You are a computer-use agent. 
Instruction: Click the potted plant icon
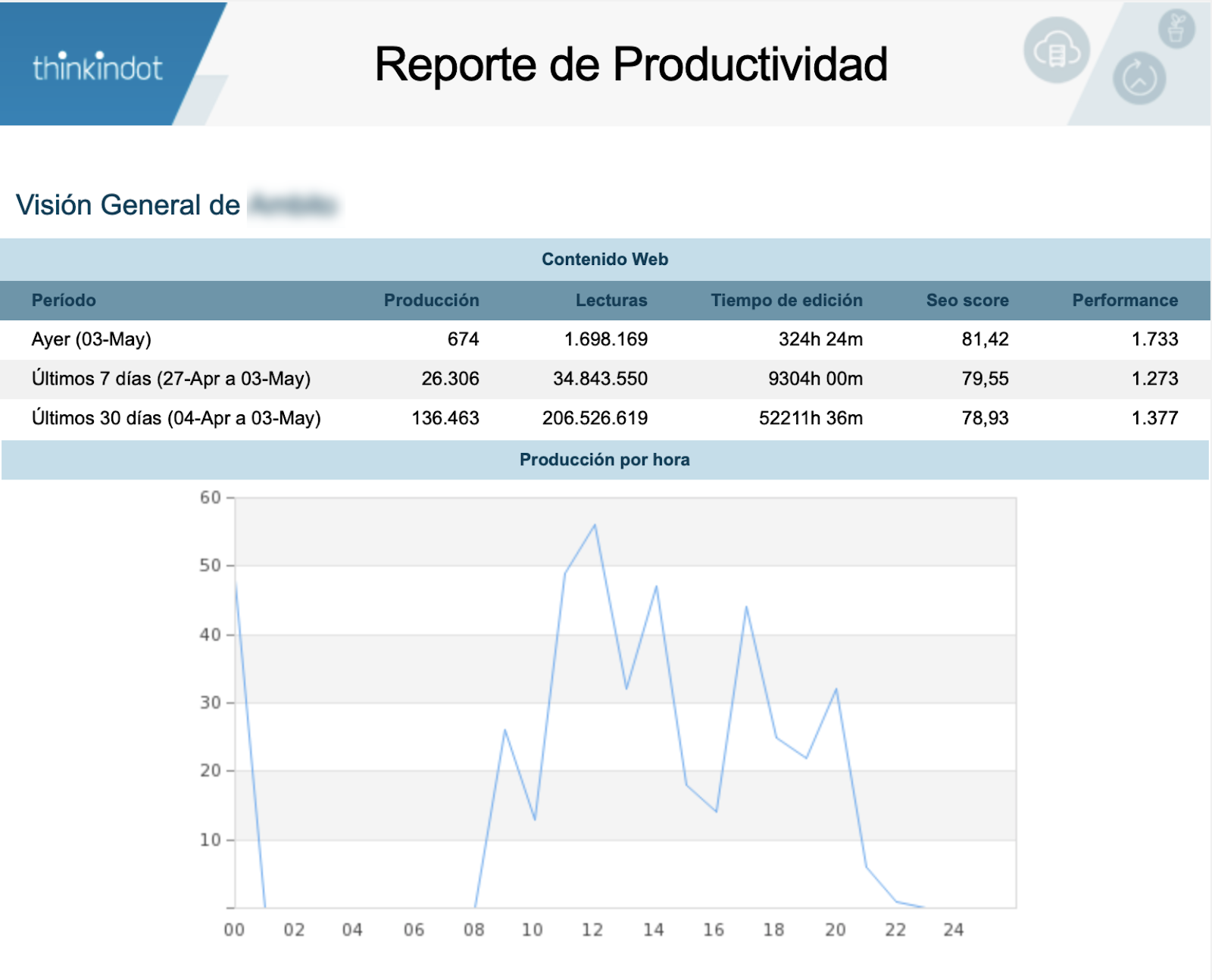tap(1176, 30)
